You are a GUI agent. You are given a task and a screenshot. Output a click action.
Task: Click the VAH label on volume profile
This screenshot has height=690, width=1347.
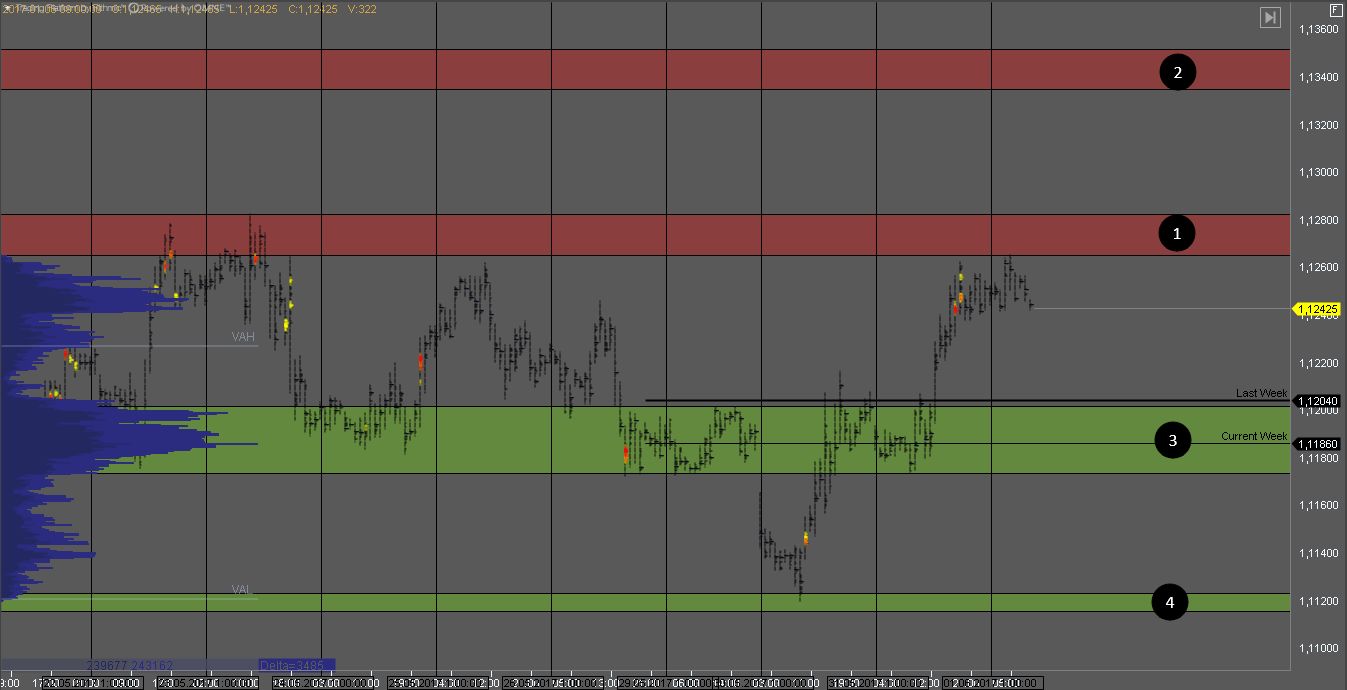[243, 337]
